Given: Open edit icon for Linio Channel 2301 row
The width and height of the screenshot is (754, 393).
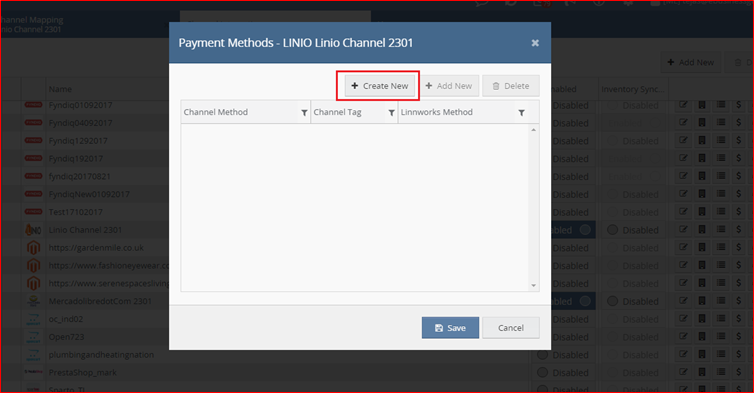Looking at the screenshot, I should tap(683, 229).
